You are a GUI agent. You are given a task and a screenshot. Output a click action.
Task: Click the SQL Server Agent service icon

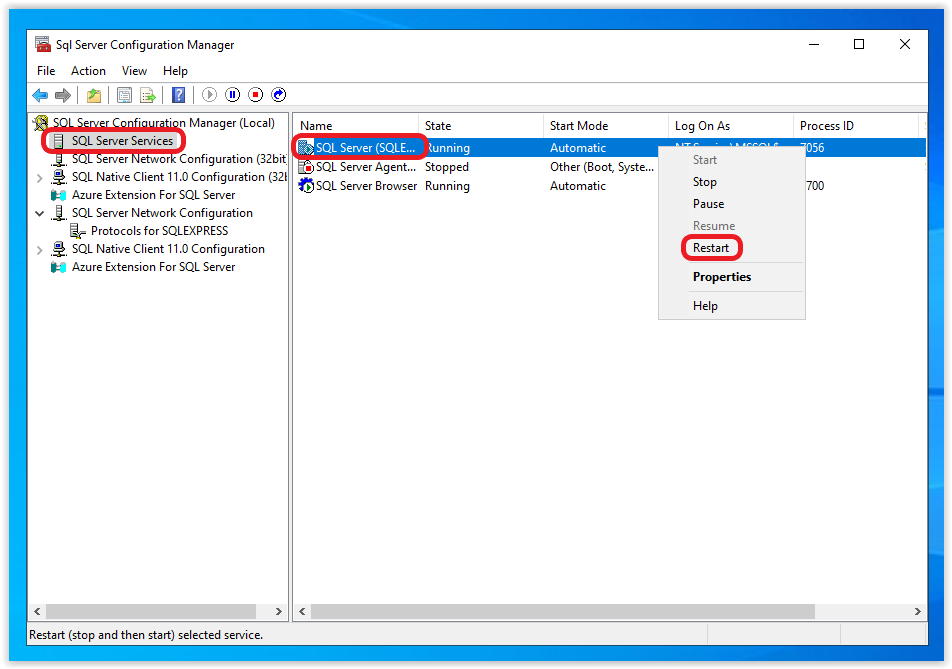click(x=306, y=167)
